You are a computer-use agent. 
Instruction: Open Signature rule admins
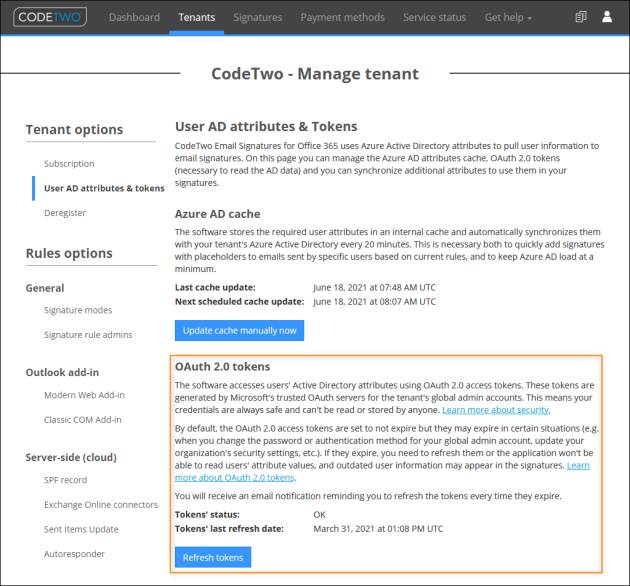click(88, 334)
